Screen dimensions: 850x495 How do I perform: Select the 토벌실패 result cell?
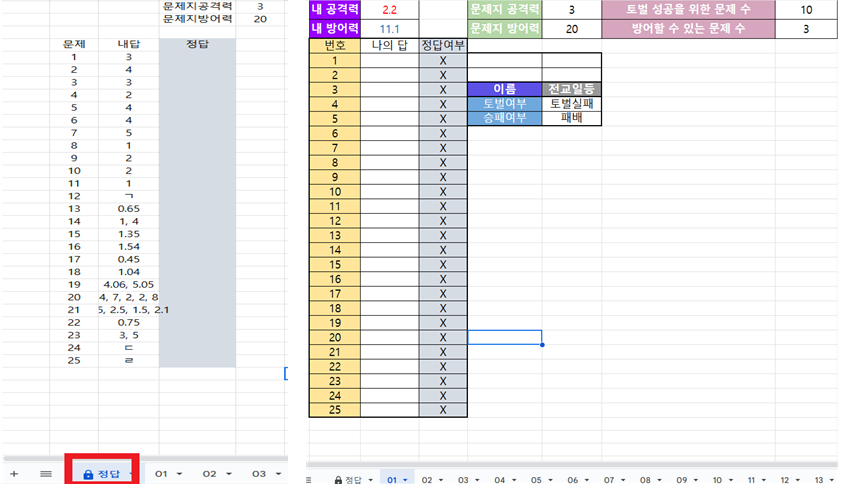pos(571,104)
